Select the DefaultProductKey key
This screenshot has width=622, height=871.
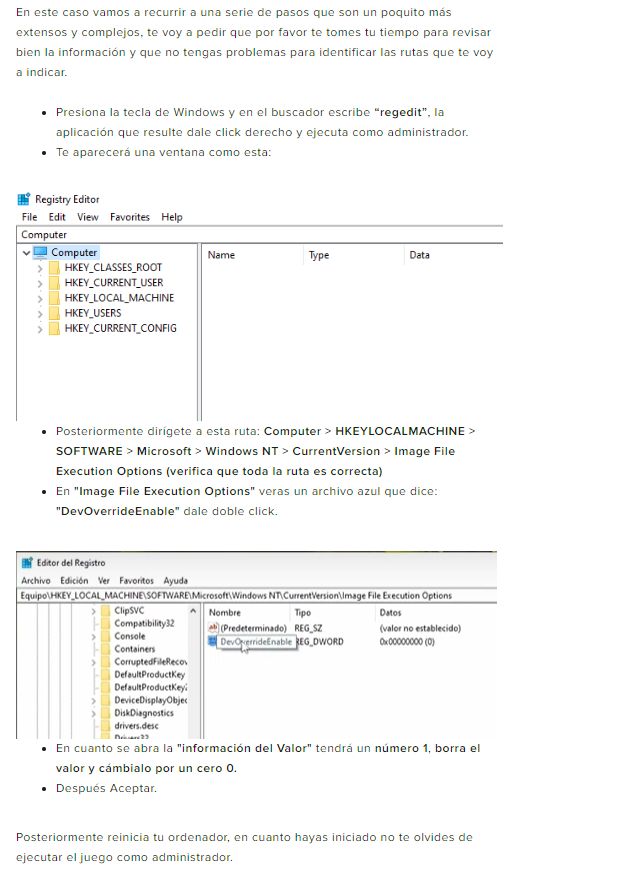point(149,674)
